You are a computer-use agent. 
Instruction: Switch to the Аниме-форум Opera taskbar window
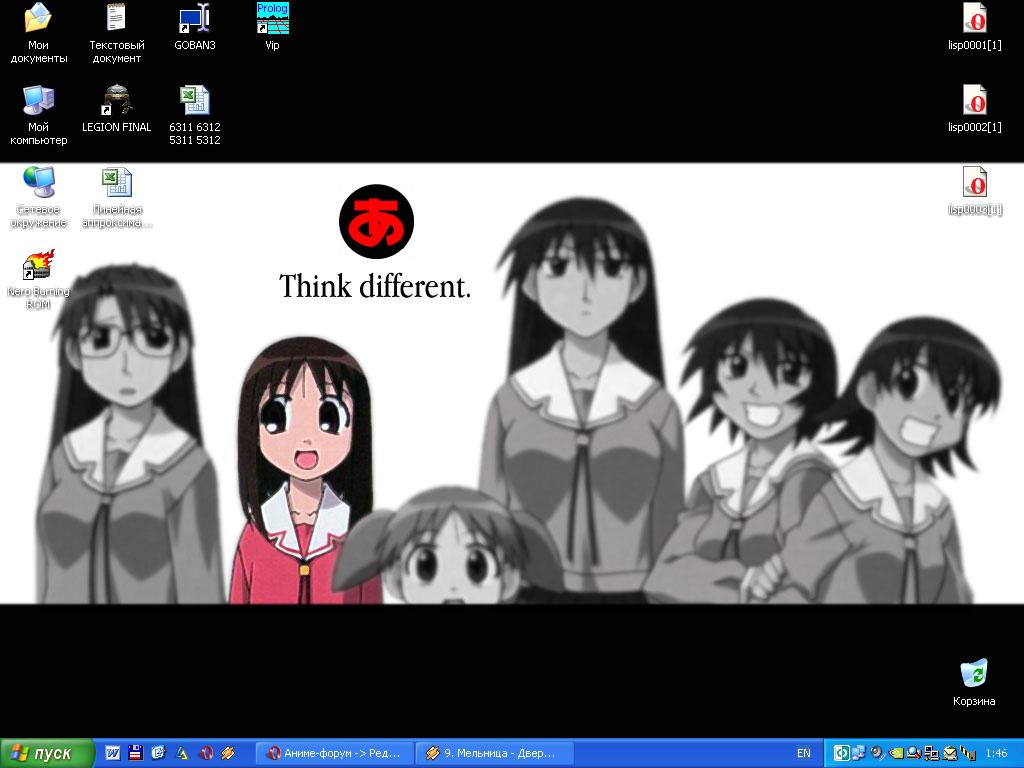pos(334,754)
